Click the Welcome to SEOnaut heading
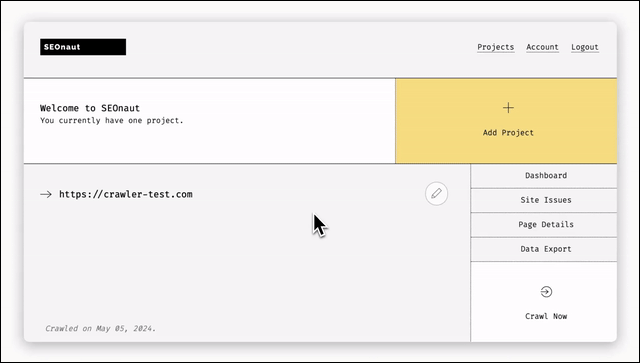The image size is (640, 363). tap(90, 108)
